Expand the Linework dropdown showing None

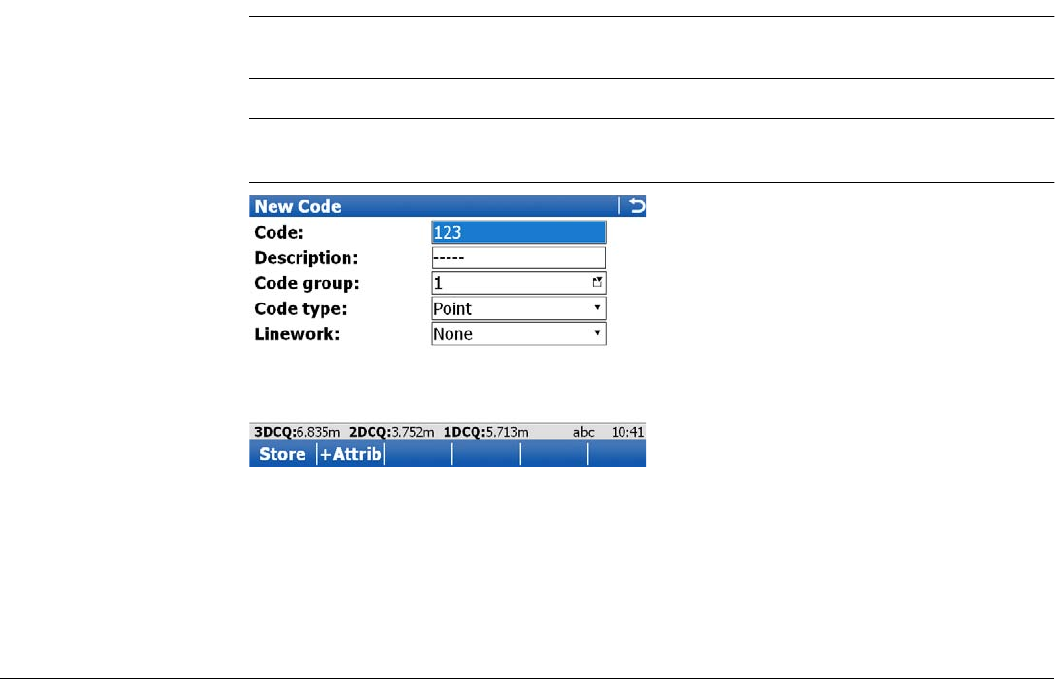click(x=519, y=334)
